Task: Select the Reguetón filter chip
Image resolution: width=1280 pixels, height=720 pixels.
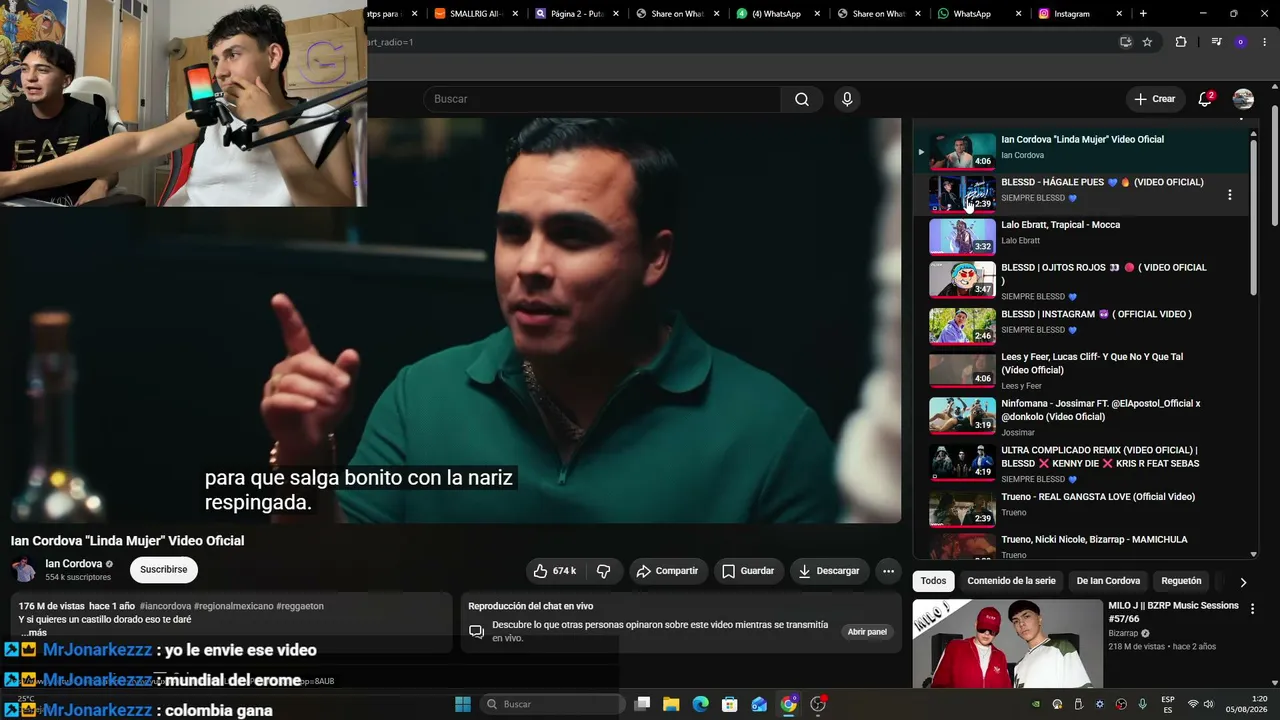Action: tap(1181, 581)
